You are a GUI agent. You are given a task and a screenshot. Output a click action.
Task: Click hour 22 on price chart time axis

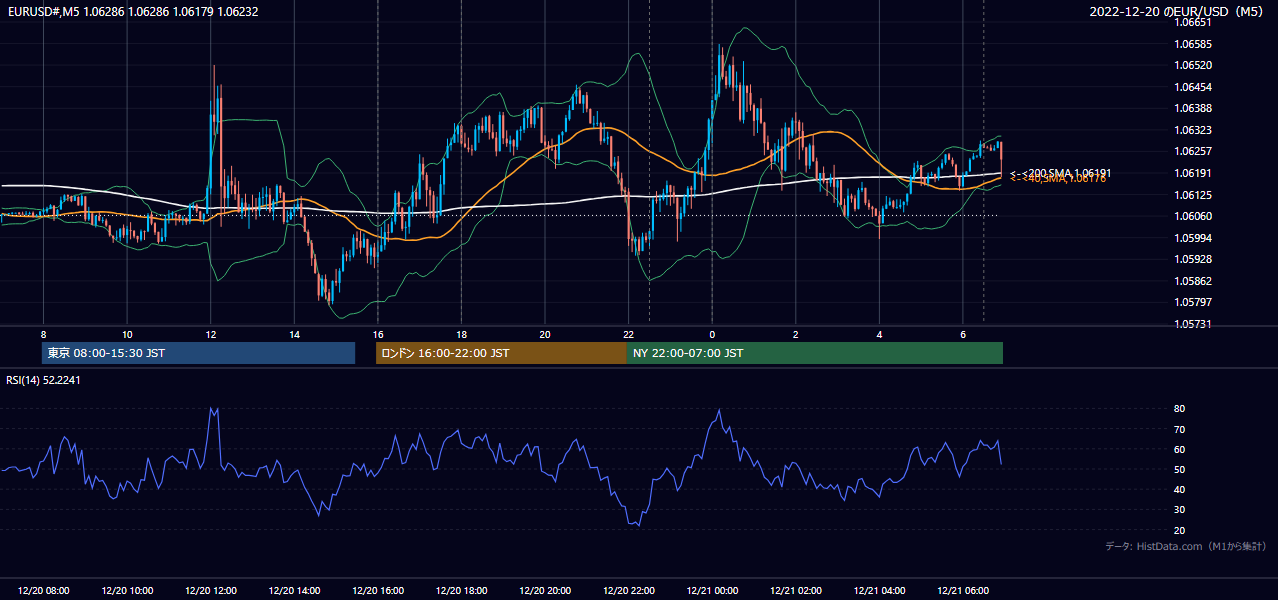click(x=628, y=334)
